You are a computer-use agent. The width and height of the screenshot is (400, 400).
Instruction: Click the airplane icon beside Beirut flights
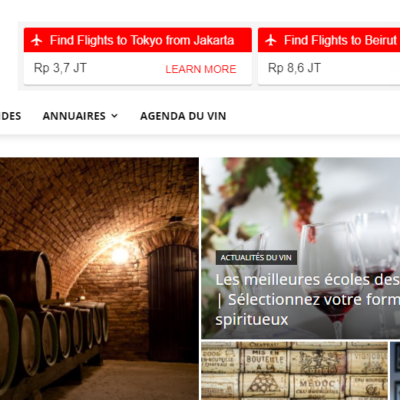(x=271, y=40)
